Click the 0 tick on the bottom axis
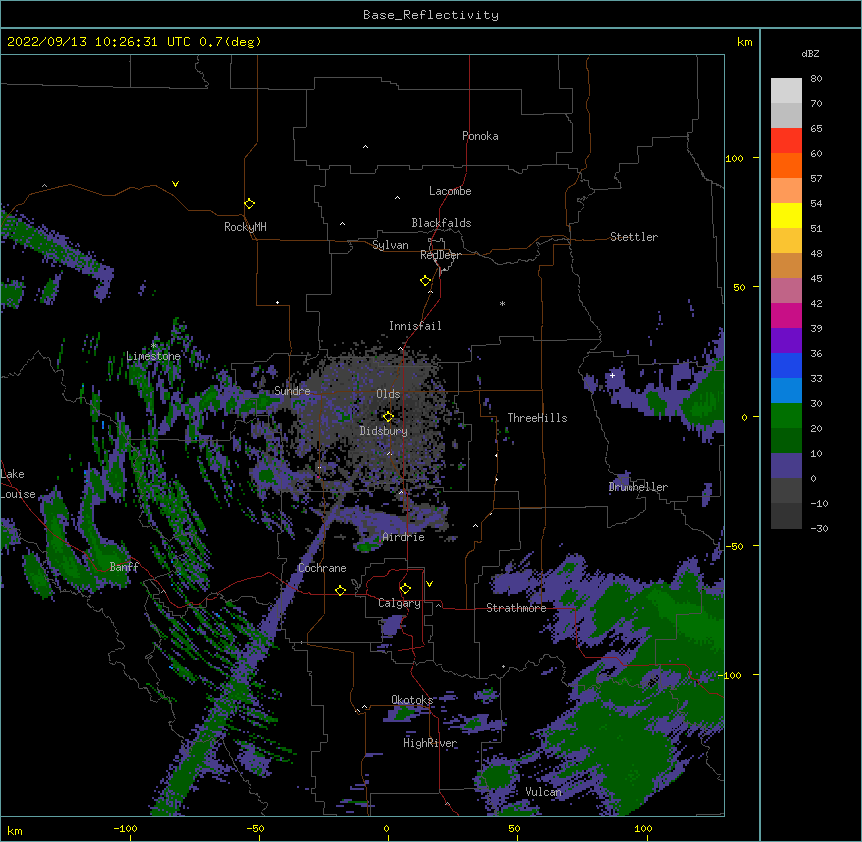Viewport: 862px width, 842px height. (386, 829)
